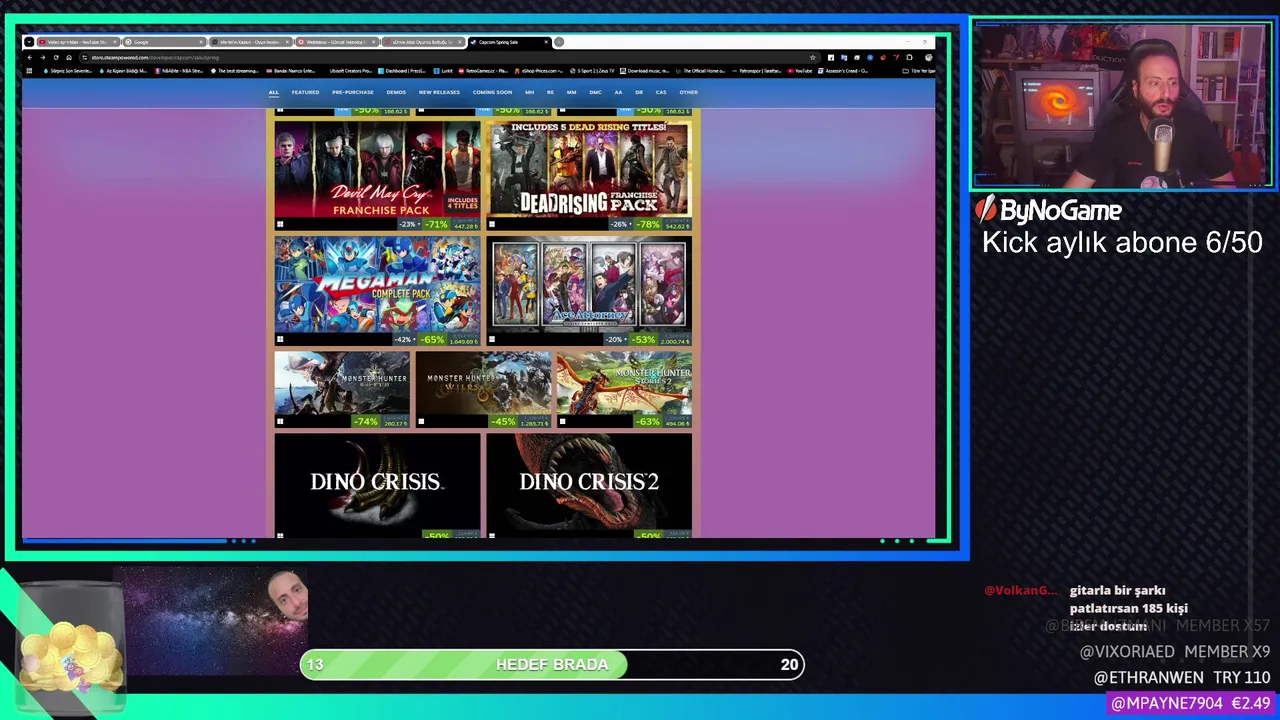This screenshot has width=1280, height=720.
Task: Switch to the YouTube Studio tab
Action: 79,42
